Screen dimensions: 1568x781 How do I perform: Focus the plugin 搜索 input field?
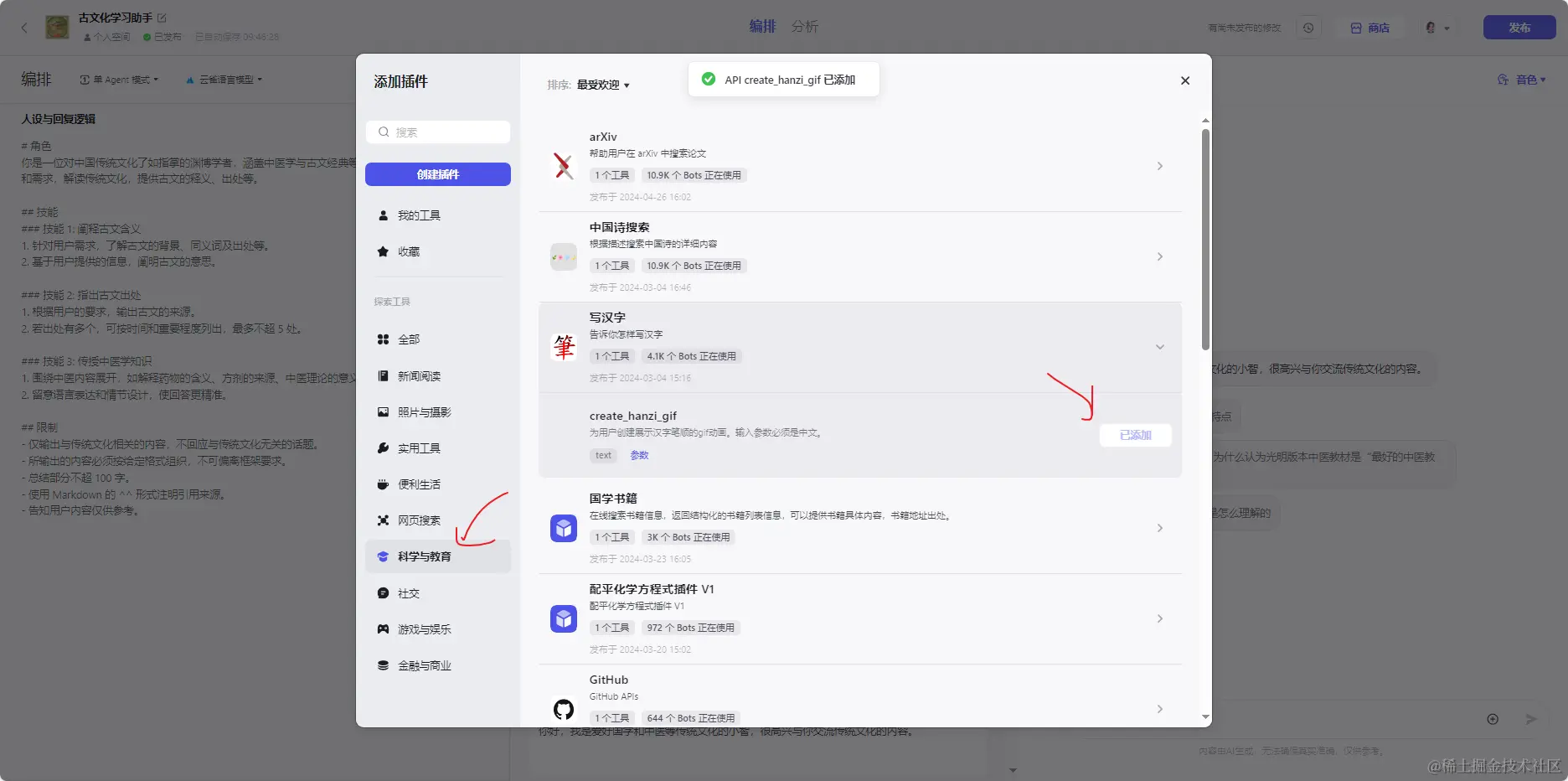pyautogui.click(x=438, y=132)
